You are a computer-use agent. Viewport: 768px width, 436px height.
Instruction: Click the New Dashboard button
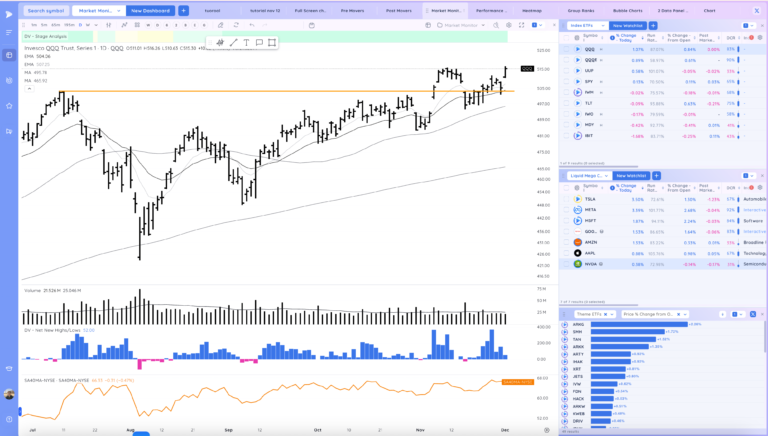[x=150, y=10]
